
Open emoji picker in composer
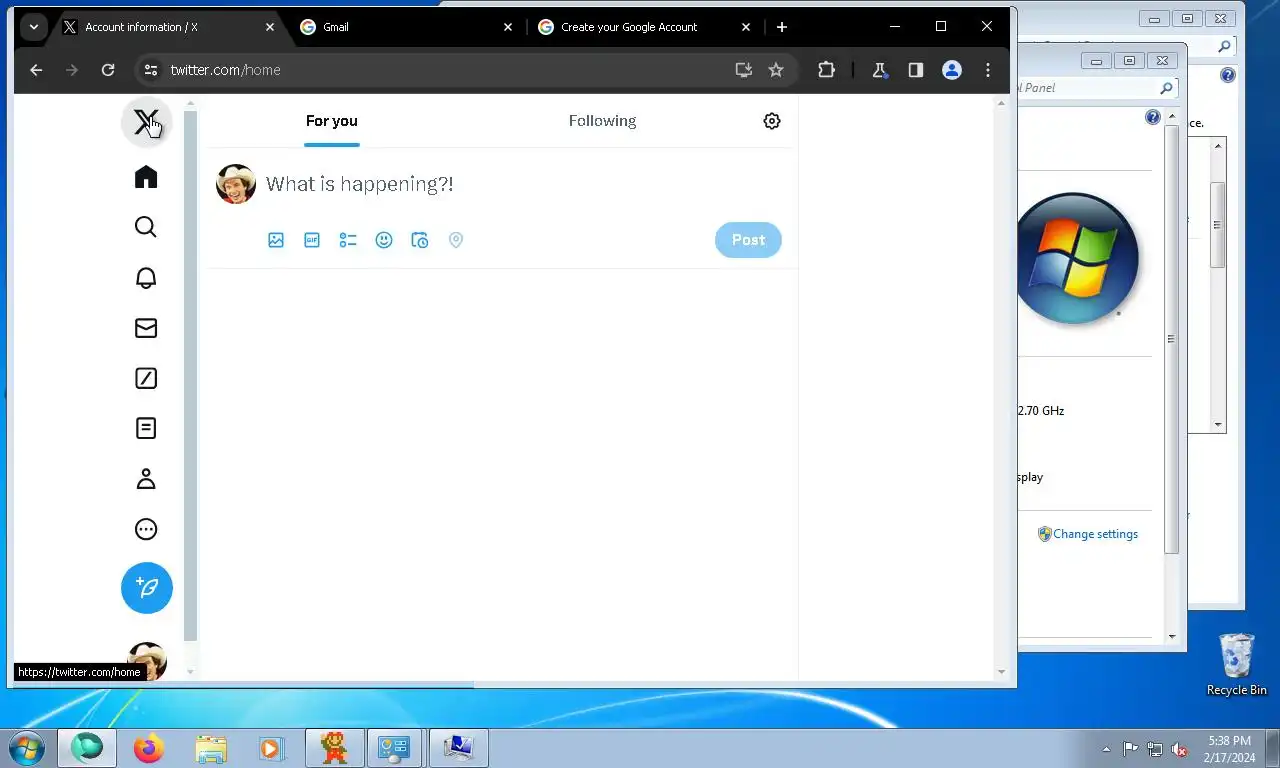point(384,240)
